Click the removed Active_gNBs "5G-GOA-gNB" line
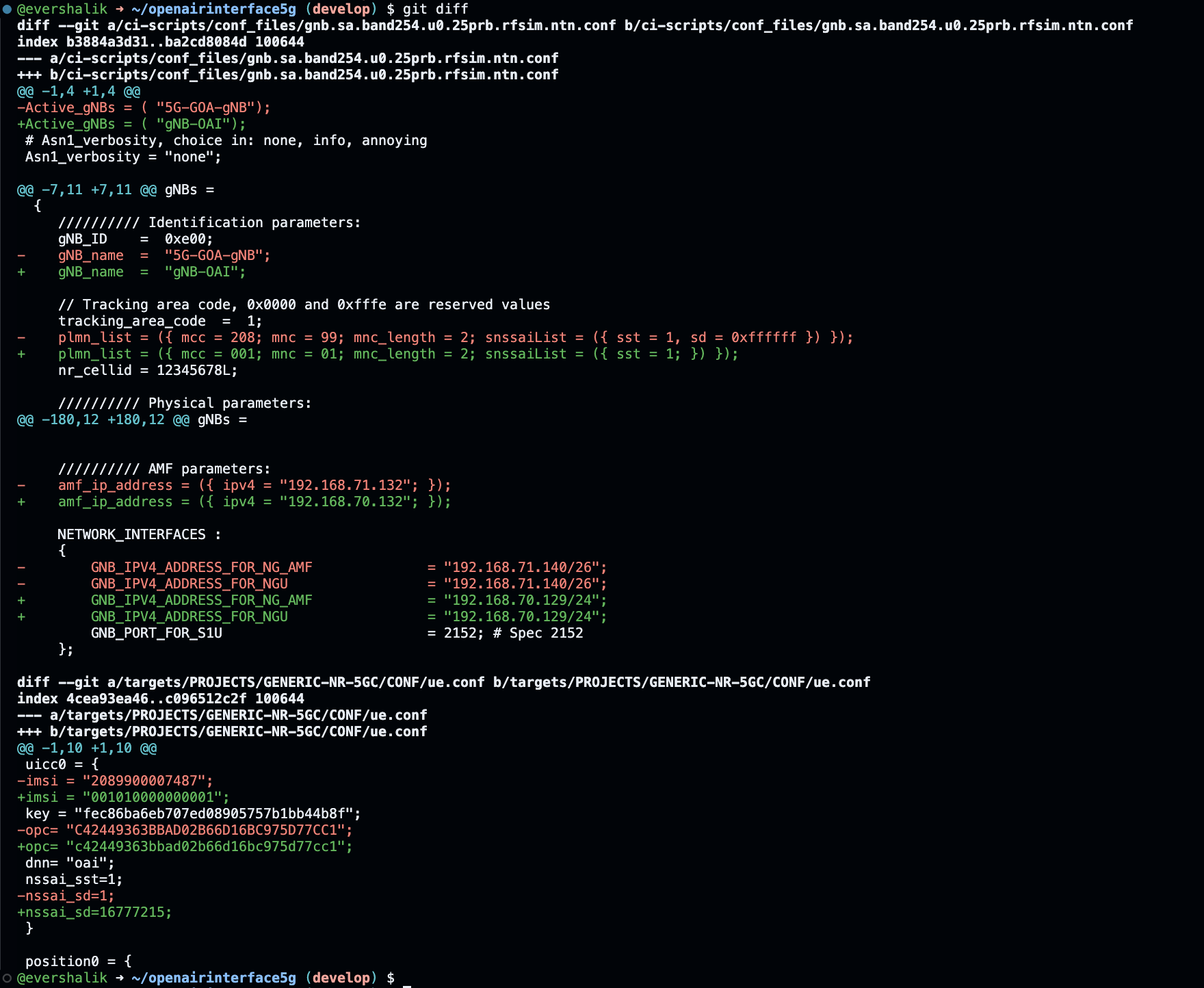Image resolution: width=1204 pixels, height=988 pixels. click(x=144, y=107)
